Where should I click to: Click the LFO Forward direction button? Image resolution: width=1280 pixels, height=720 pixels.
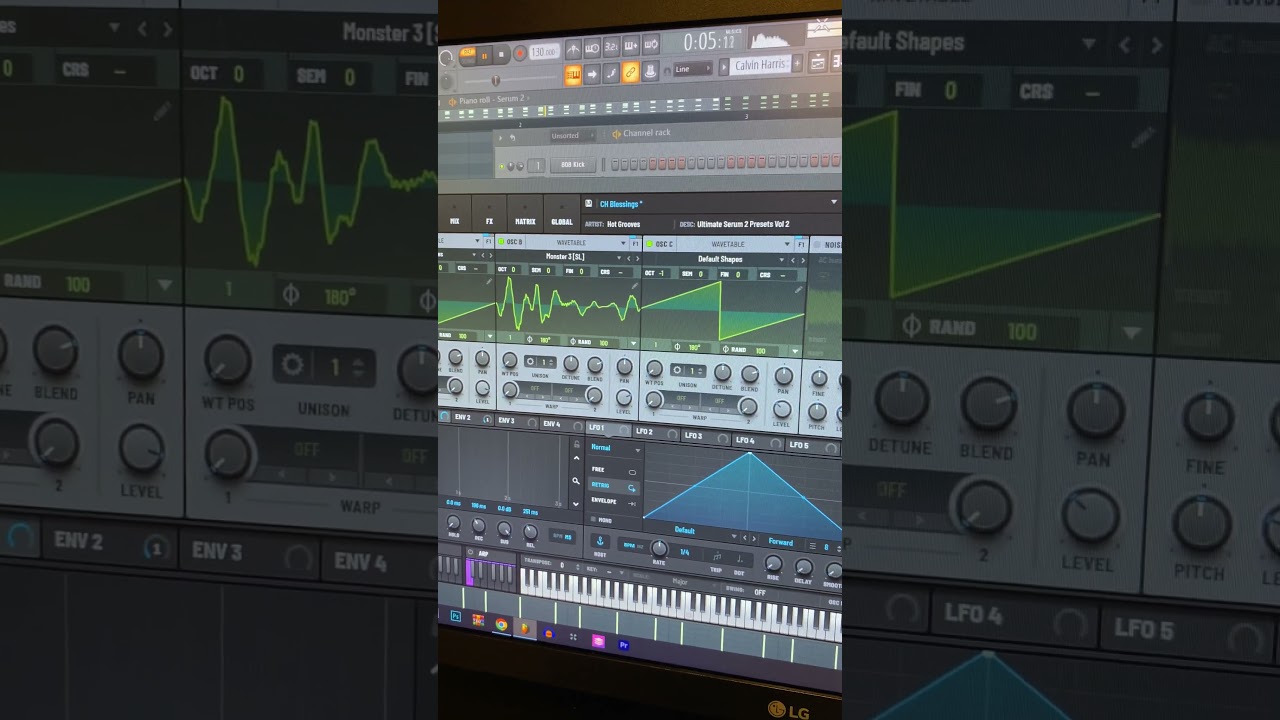coord(781,542)
